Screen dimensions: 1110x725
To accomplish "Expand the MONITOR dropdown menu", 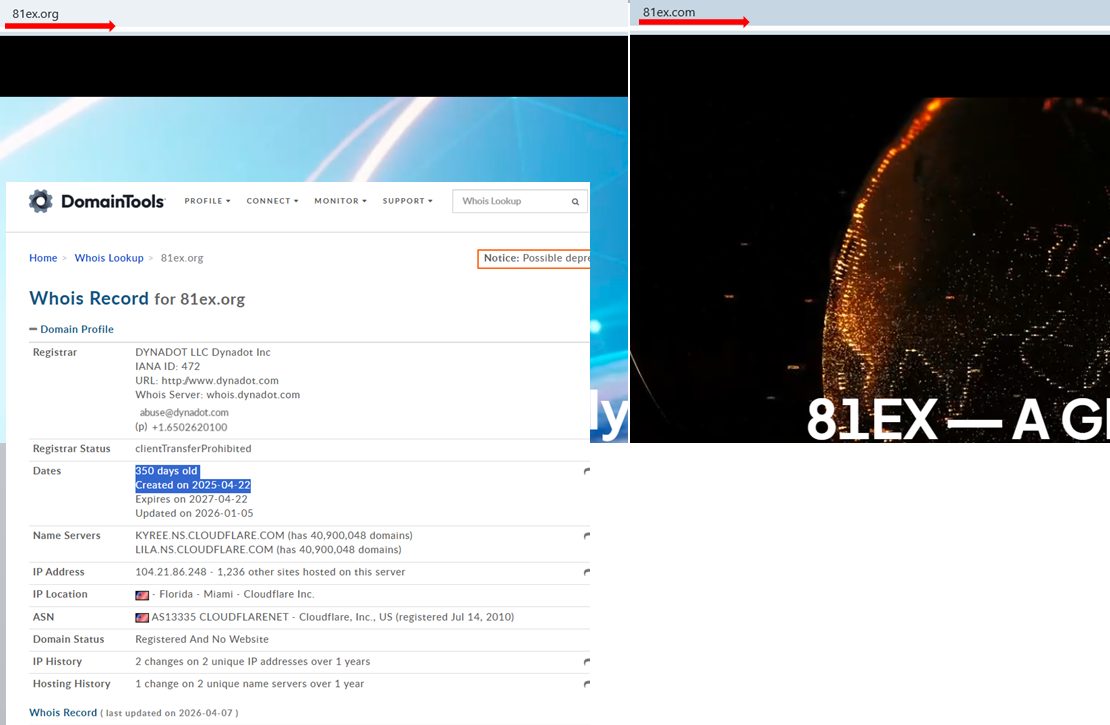I will coord(340,201).
